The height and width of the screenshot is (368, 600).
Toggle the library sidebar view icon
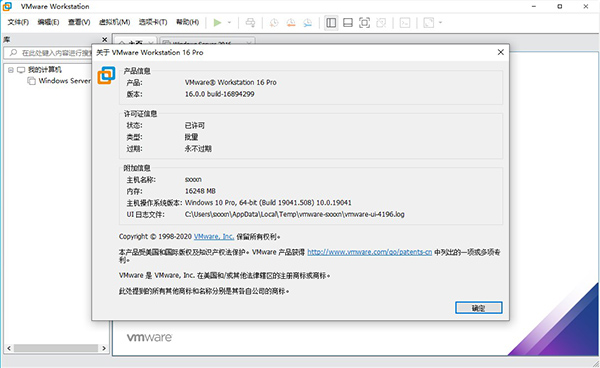331,23
